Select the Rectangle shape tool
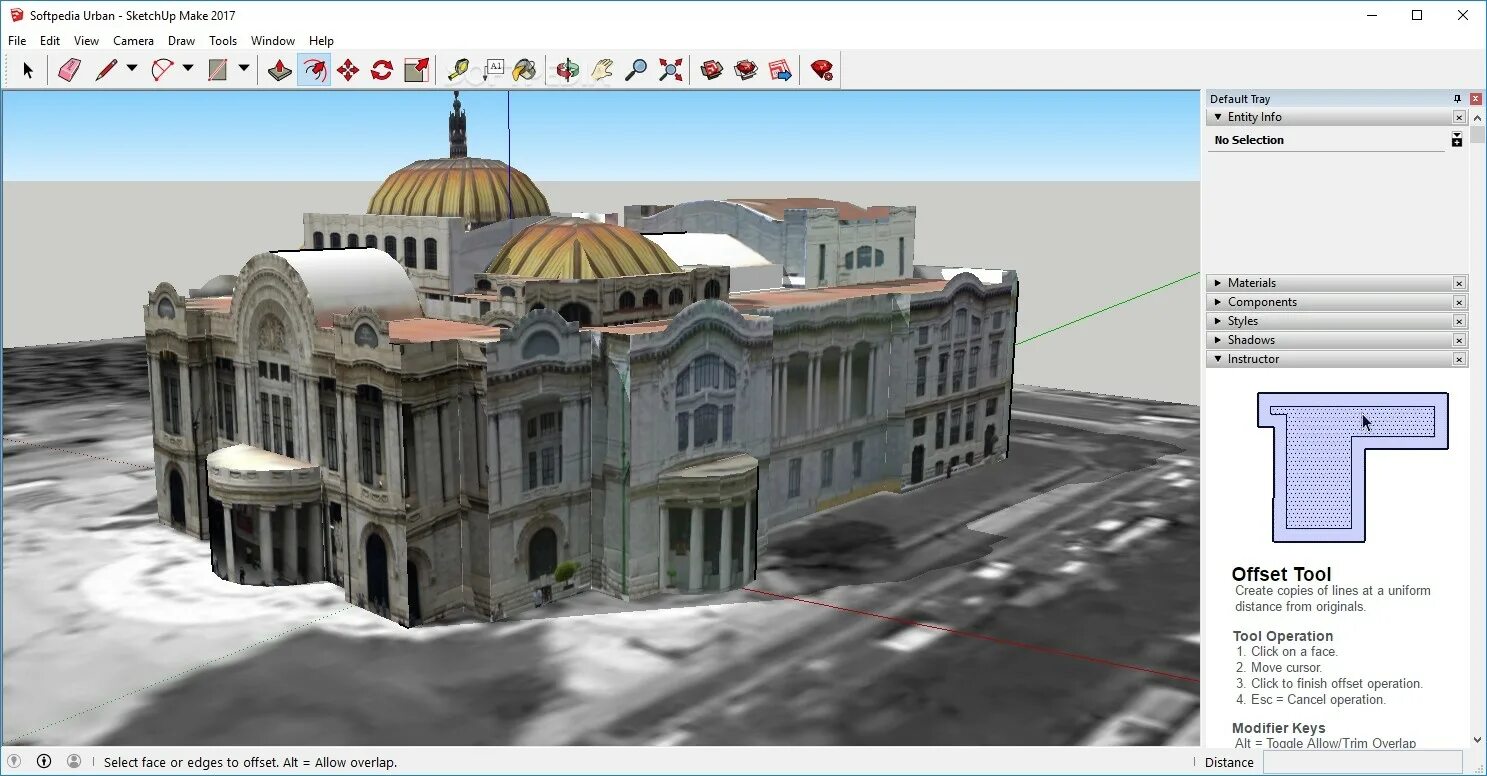The image size is (1487, 776). (x=218, y=70)
